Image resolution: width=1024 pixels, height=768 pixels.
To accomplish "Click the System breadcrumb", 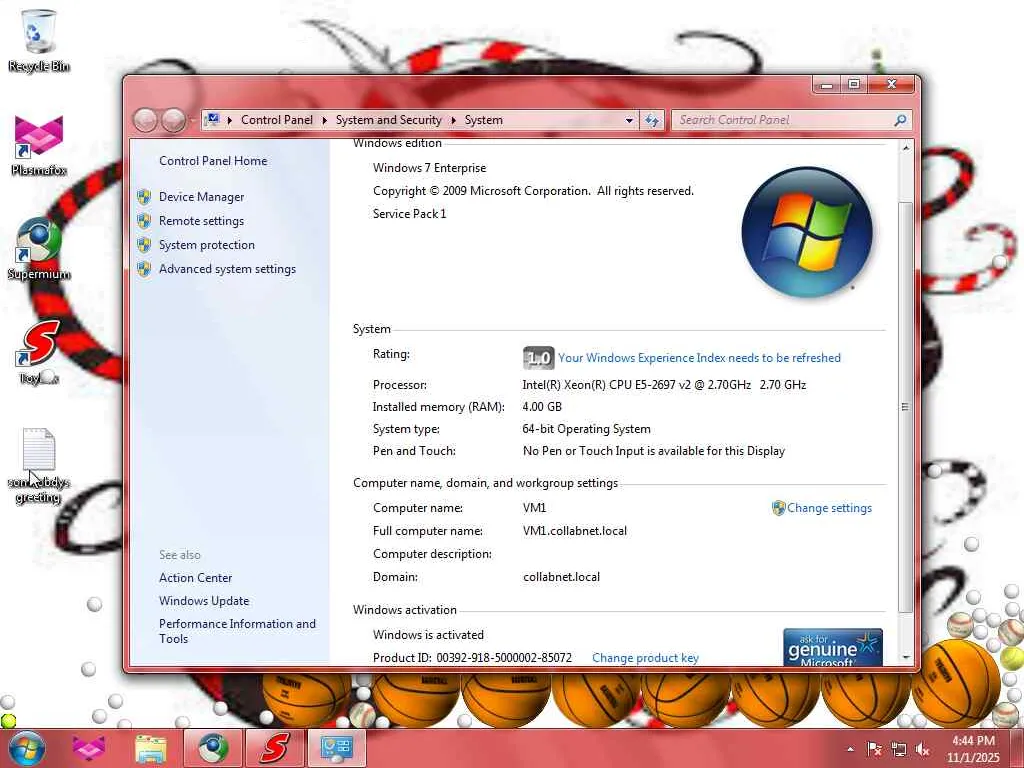I will click(483, 120).
